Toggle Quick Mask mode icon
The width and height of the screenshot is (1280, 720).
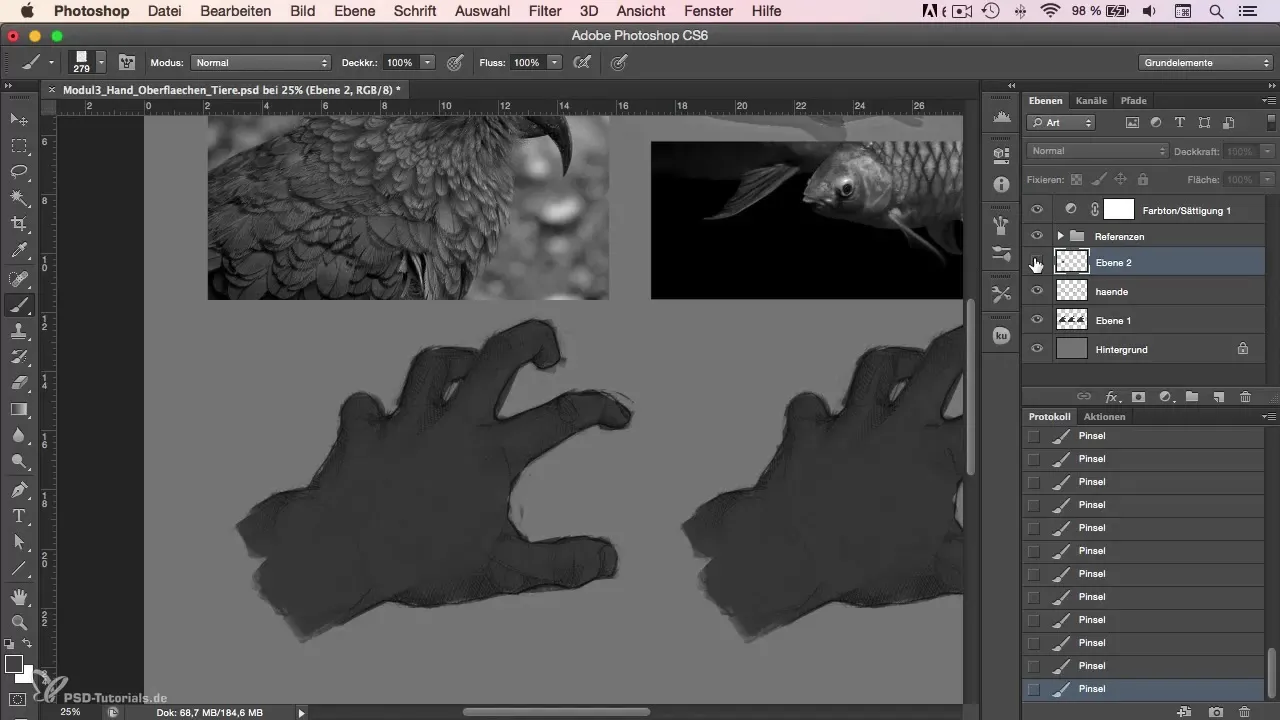[x=18, y=699]
